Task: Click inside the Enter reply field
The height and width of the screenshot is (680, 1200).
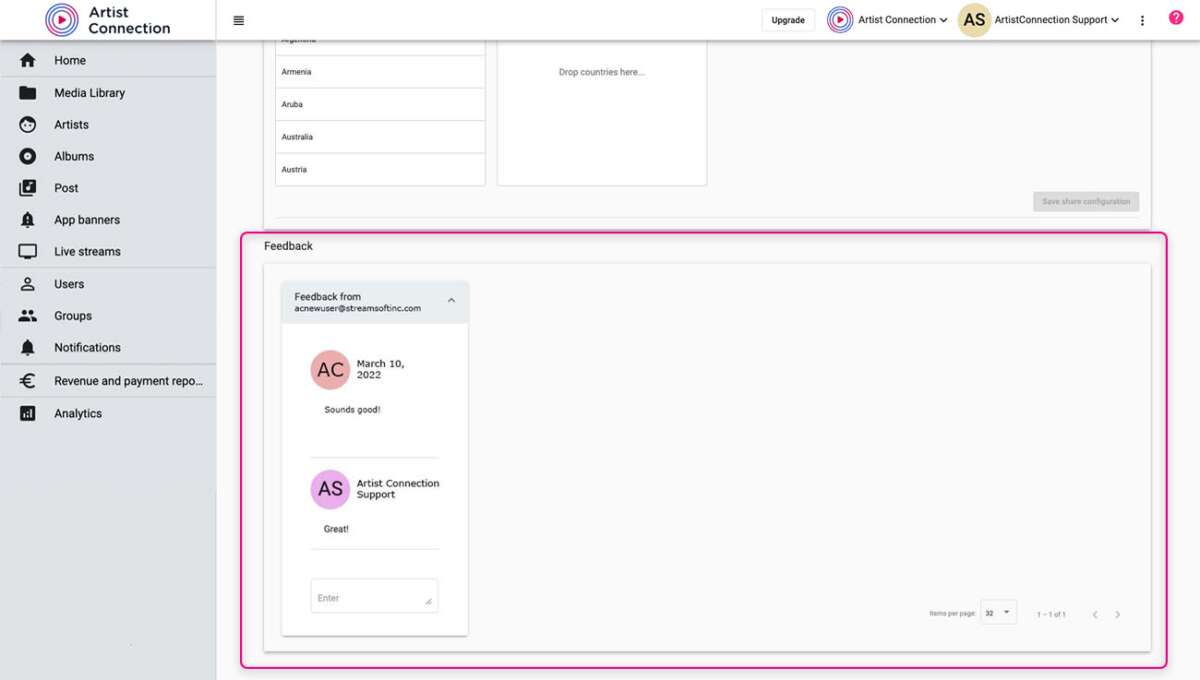Action: pos(373,595)
